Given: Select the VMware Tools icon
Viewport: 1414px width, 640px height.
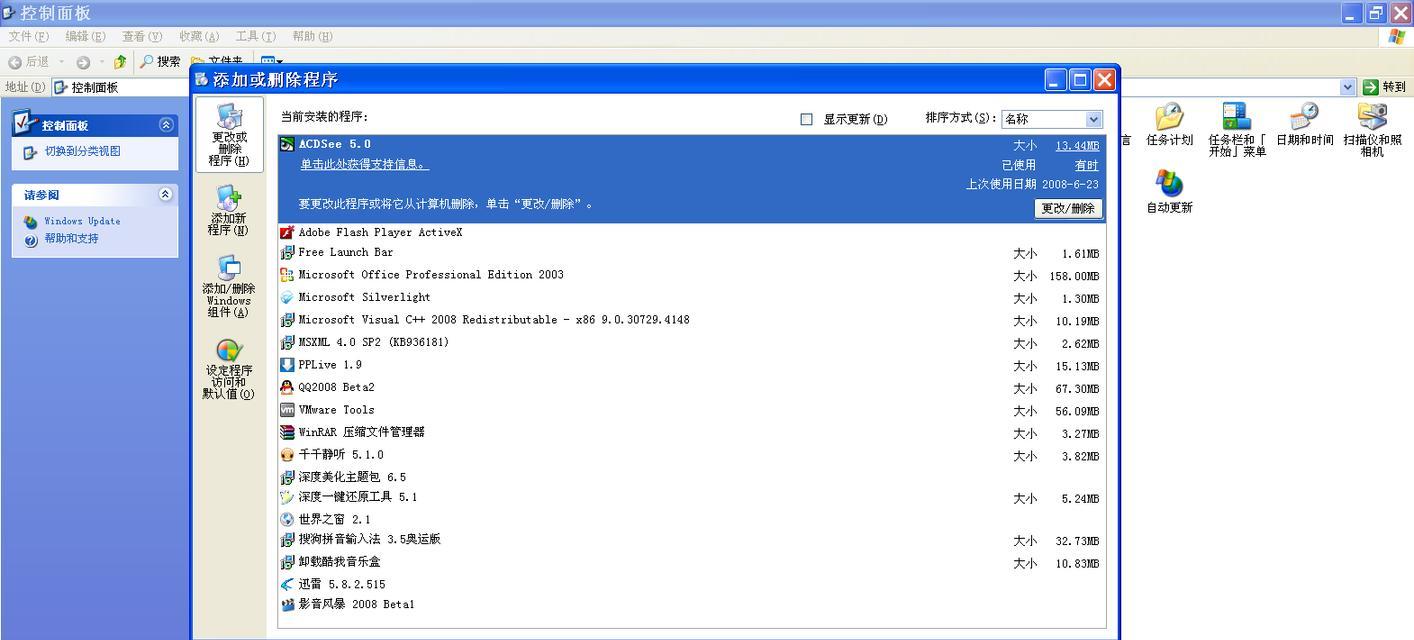Looking at the screenshot, I should (x=287, y=410).
